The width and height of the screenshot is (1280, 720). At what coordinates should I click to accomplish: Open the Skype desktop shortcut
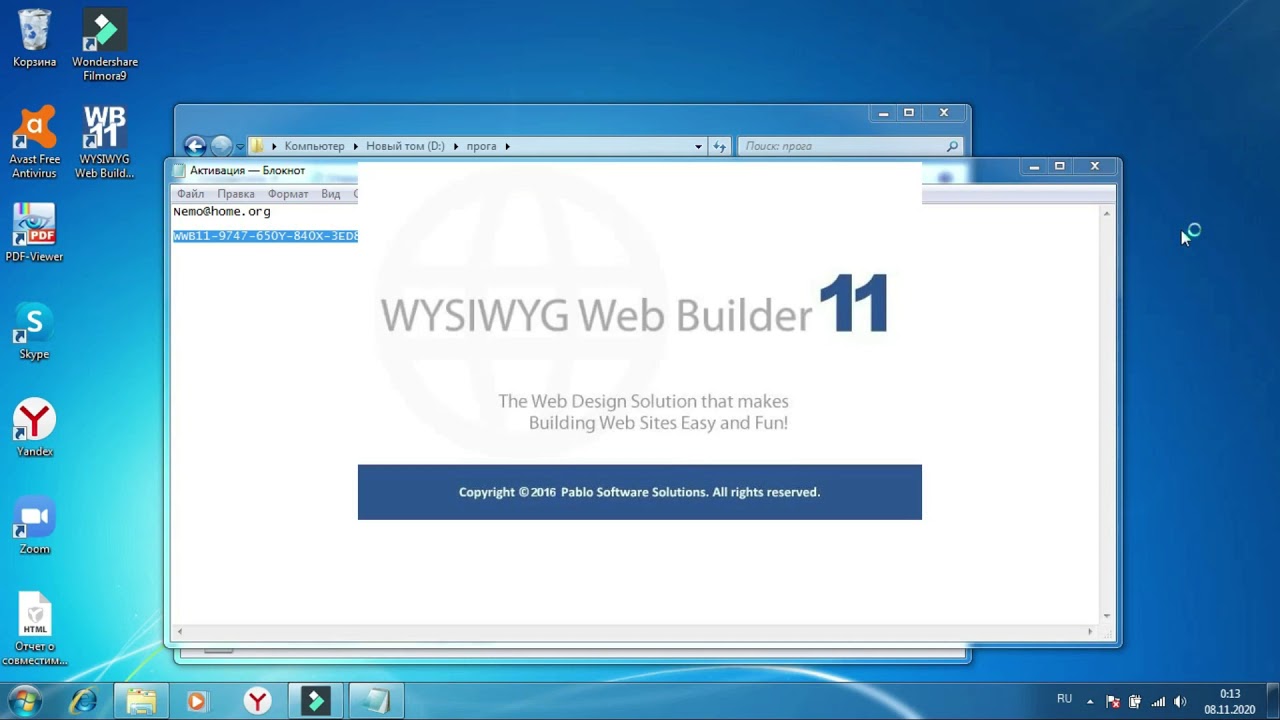(x=34, y=330)
